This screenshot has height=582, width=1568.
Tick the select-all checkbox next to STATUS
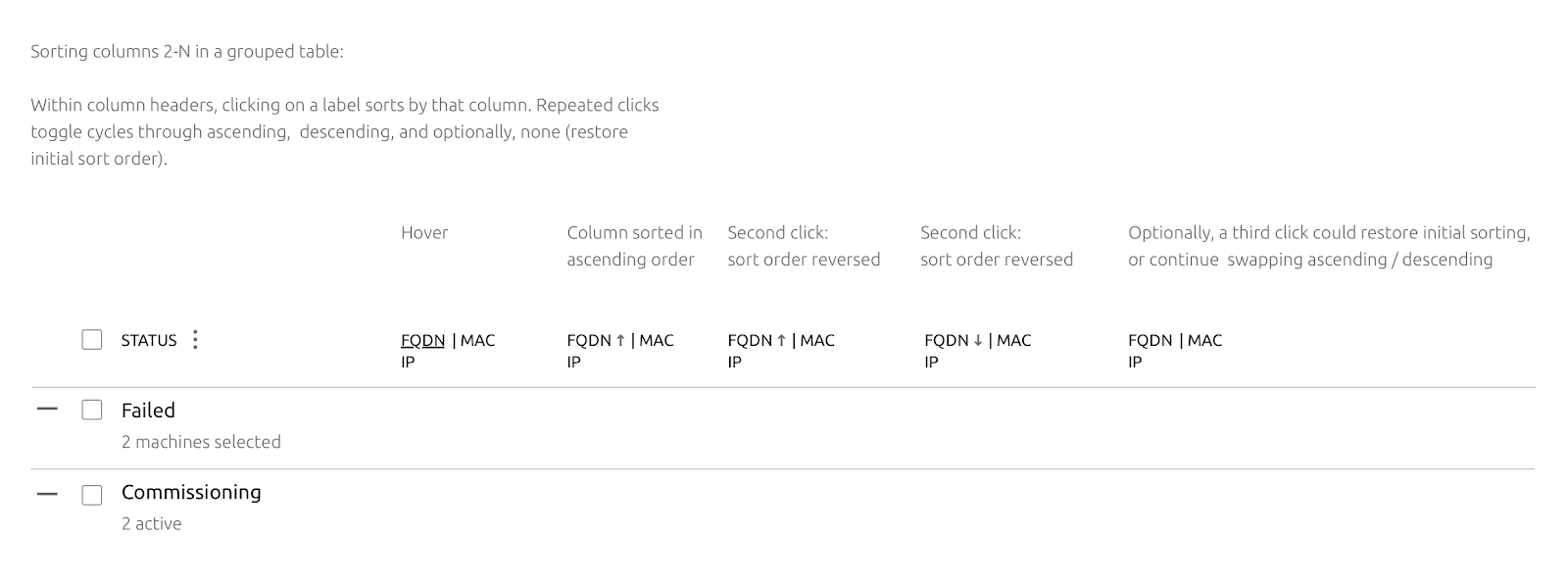92,340
